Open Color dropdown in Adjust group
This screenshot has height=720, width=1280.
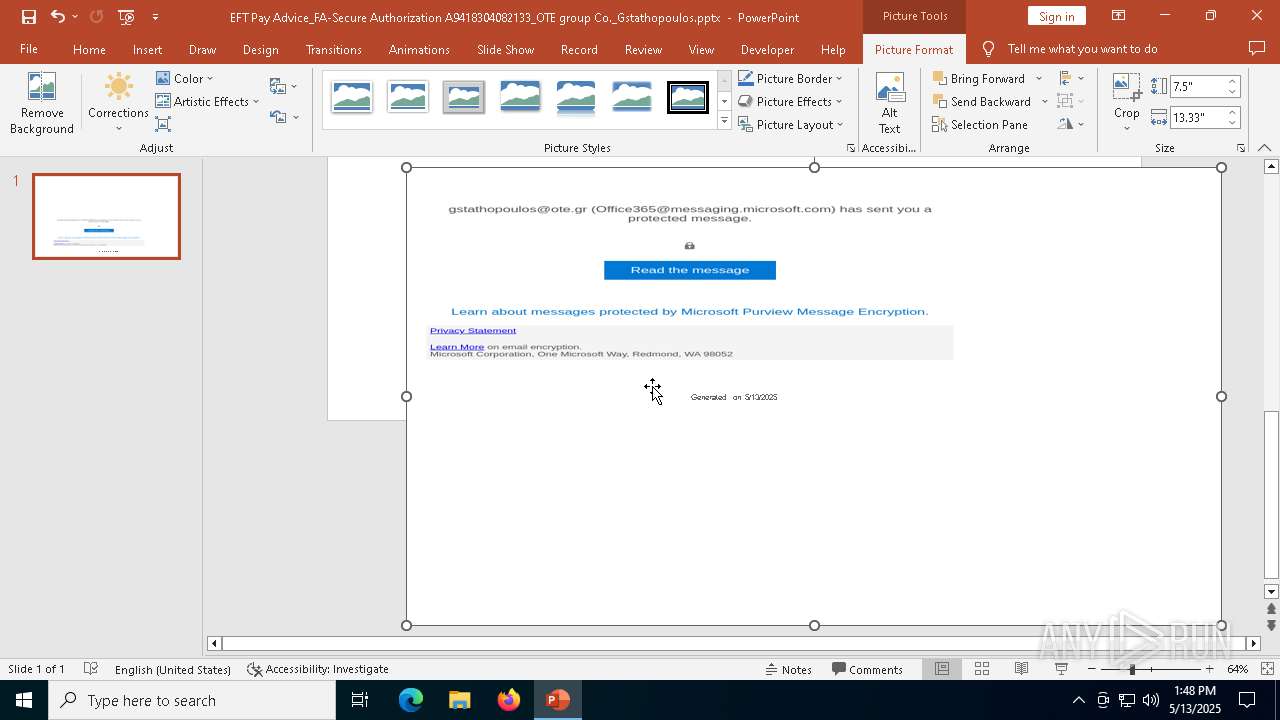(x=185, y=78)
